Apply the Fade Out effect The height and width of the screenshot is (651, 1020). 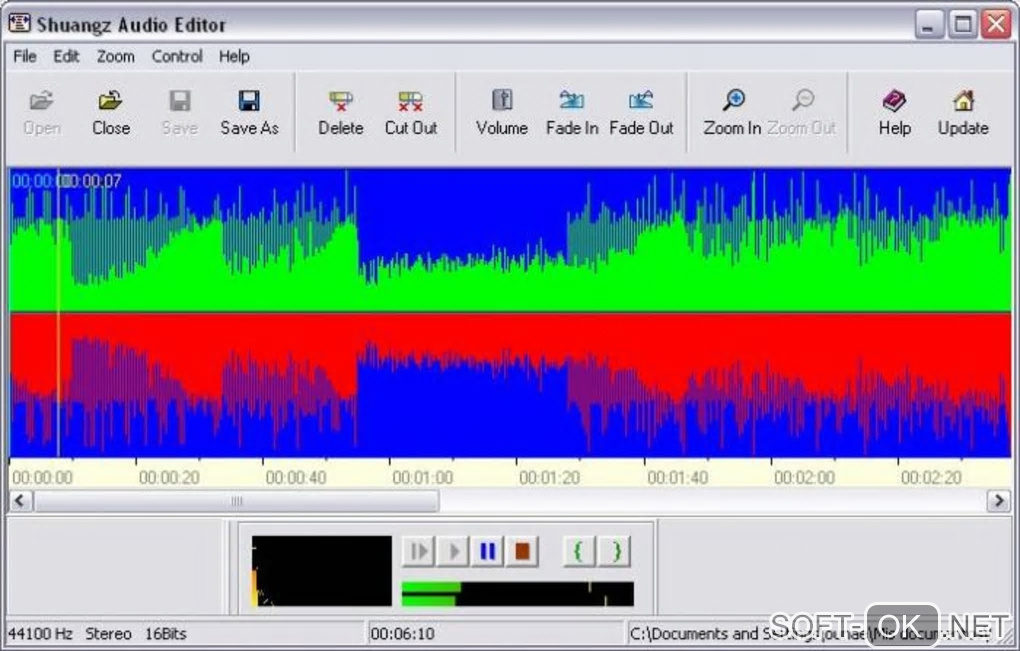click(x=641, y=113)
